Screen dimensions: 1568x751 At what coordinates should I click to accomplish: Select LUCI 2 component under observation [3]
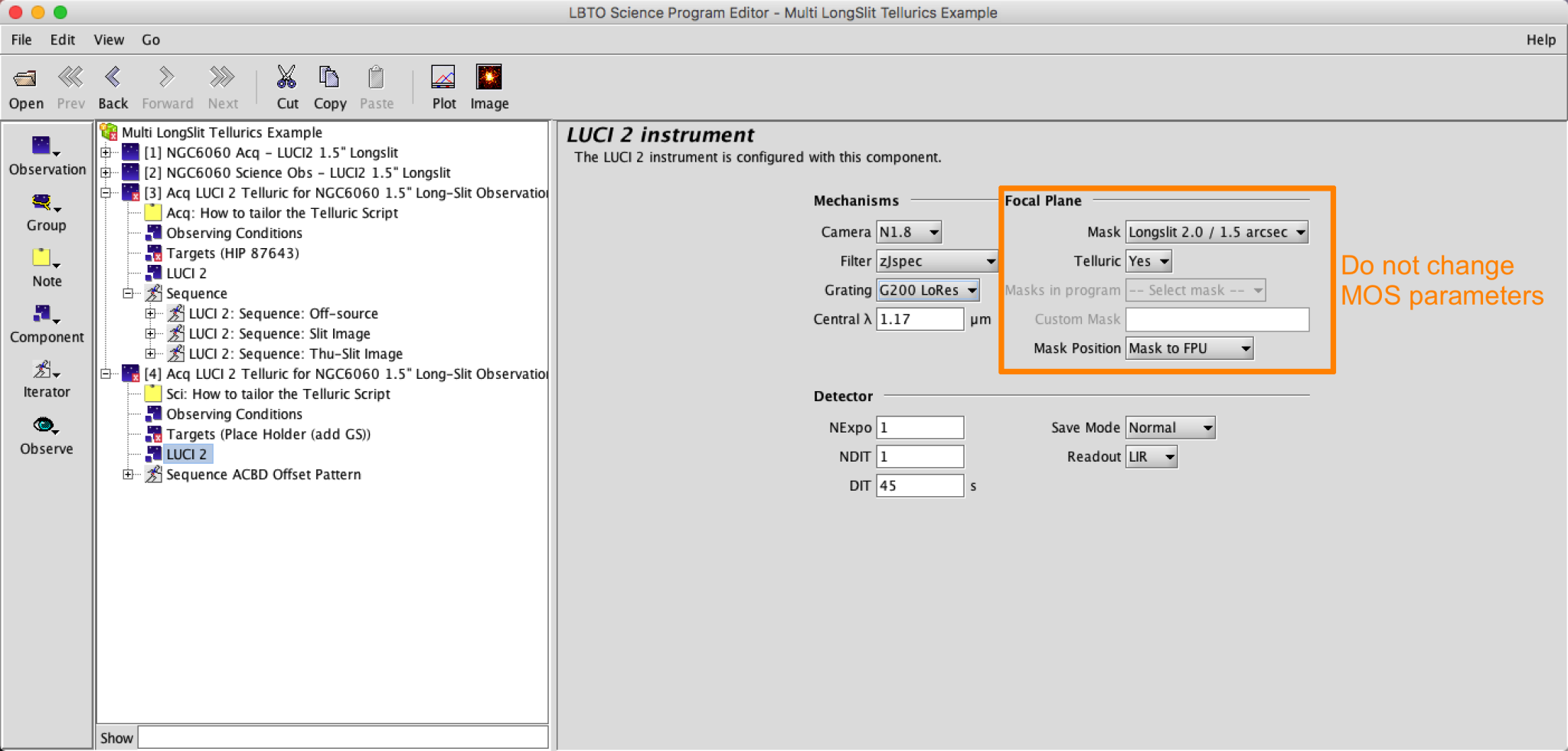[x=186, y=273]
